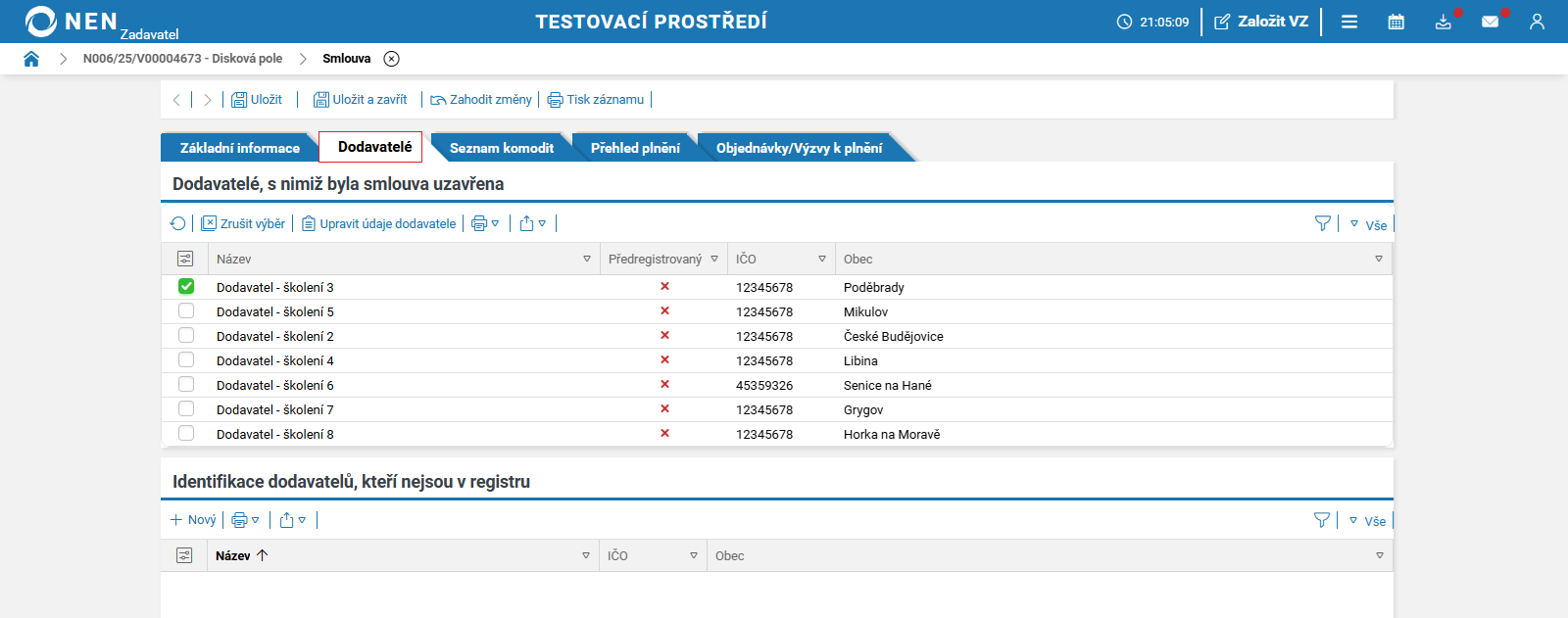1568x618 pixels.
Task: Click the session clock 21:05:09
Action: coord(1152,22)
